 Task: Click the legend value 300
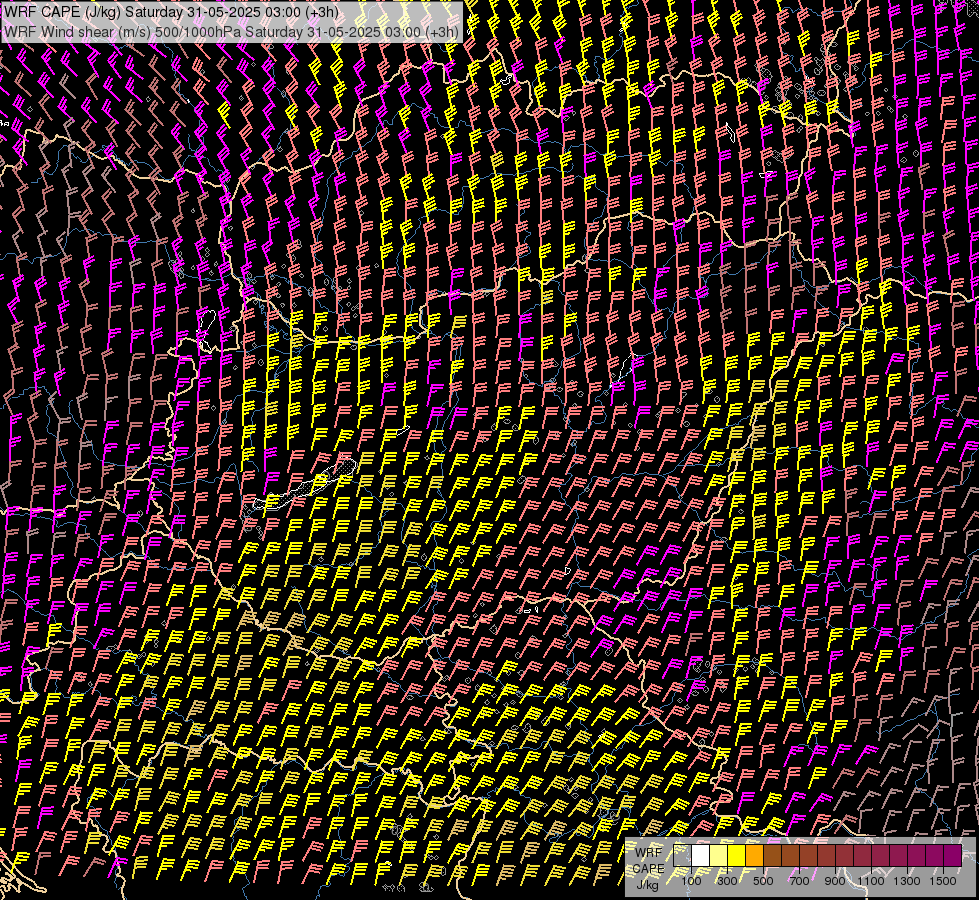click(x=727, y=881)
